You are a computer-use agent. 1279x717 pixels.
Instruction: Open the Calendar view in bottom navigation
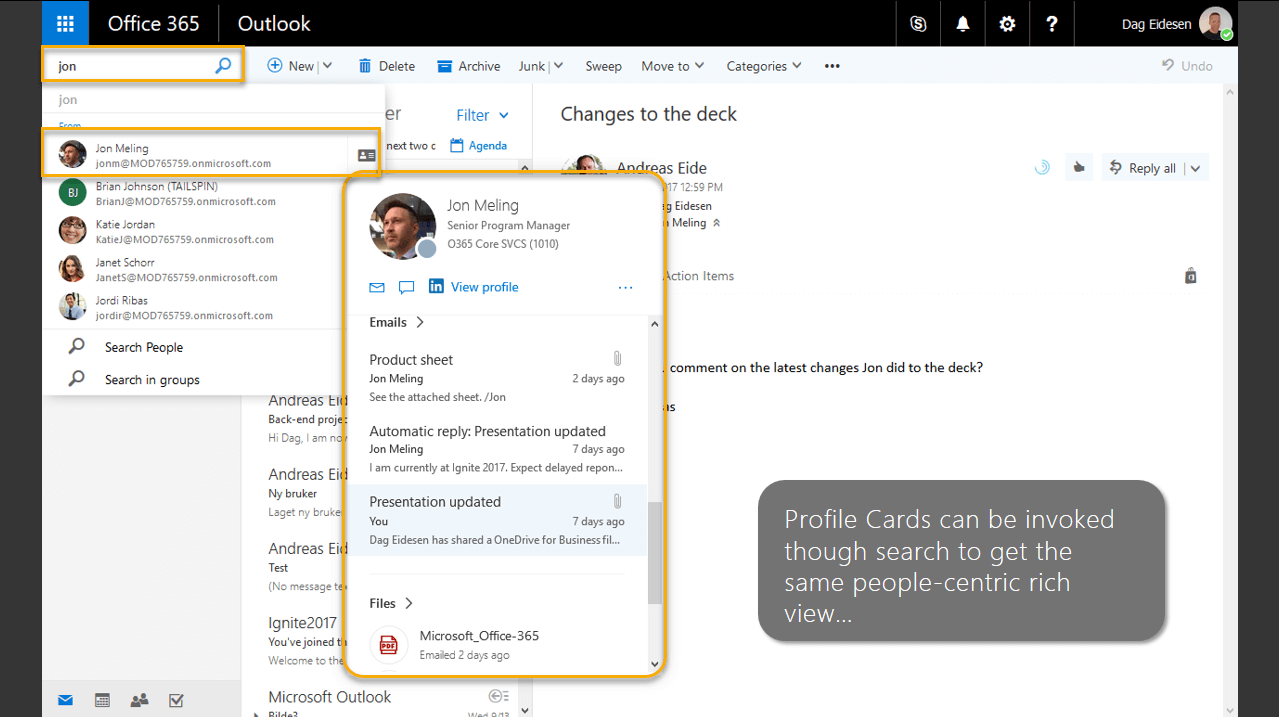[102, 700]
